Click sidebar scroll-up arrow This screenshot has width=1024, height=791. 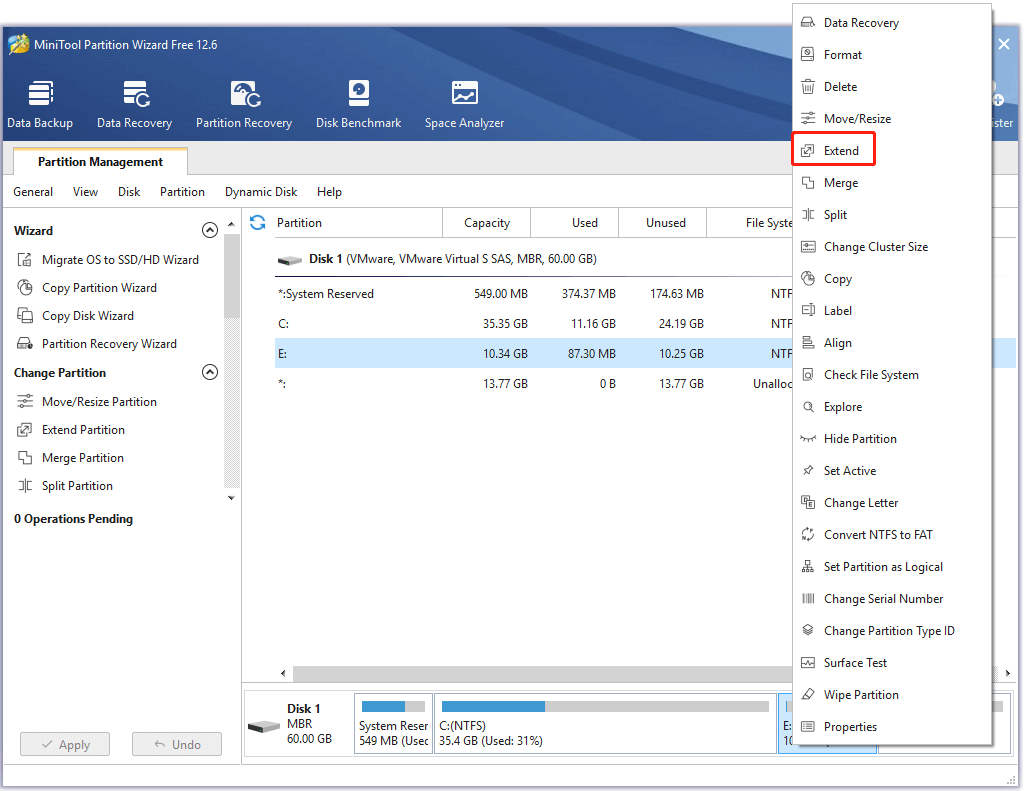coord(231,224)
